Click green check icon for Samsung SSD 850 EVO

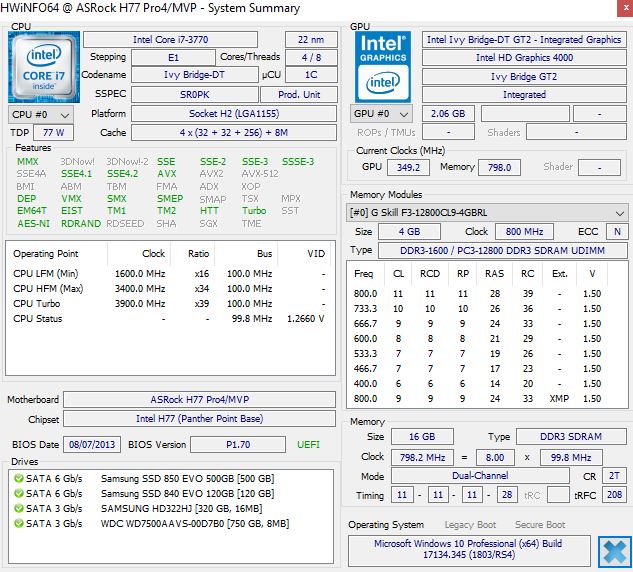[19, 479]
